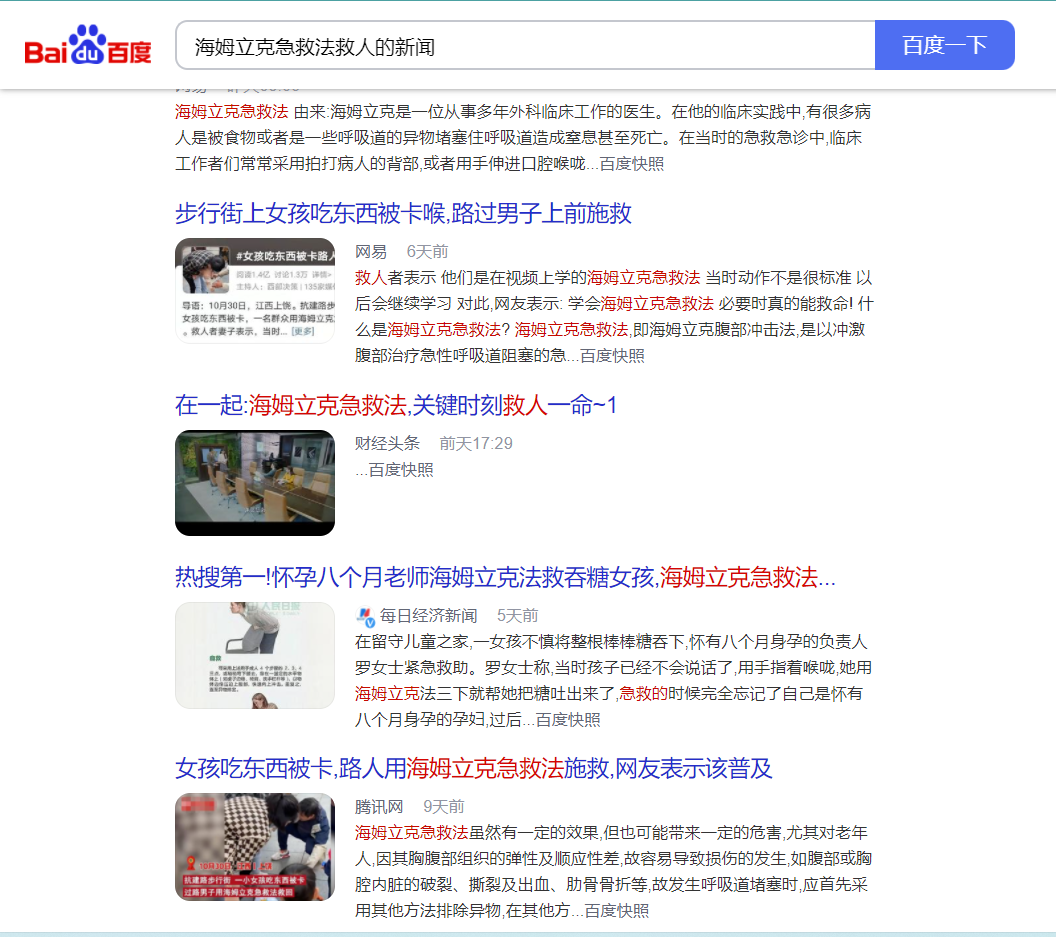Open 百度快照 for the 网易 result
This screenshot has width=1056, height=937.
(x=612, y=356)
